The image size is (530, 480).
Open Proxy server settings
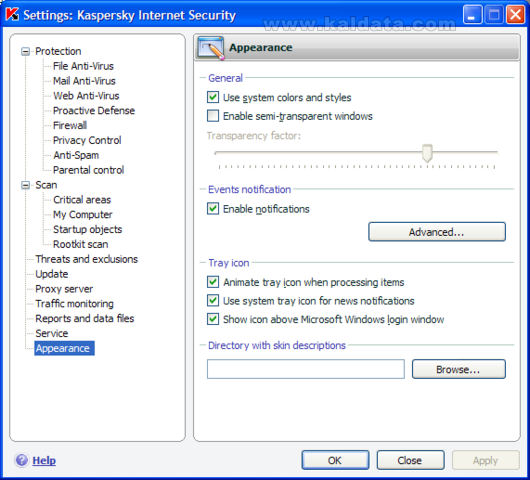pos(64,289)
